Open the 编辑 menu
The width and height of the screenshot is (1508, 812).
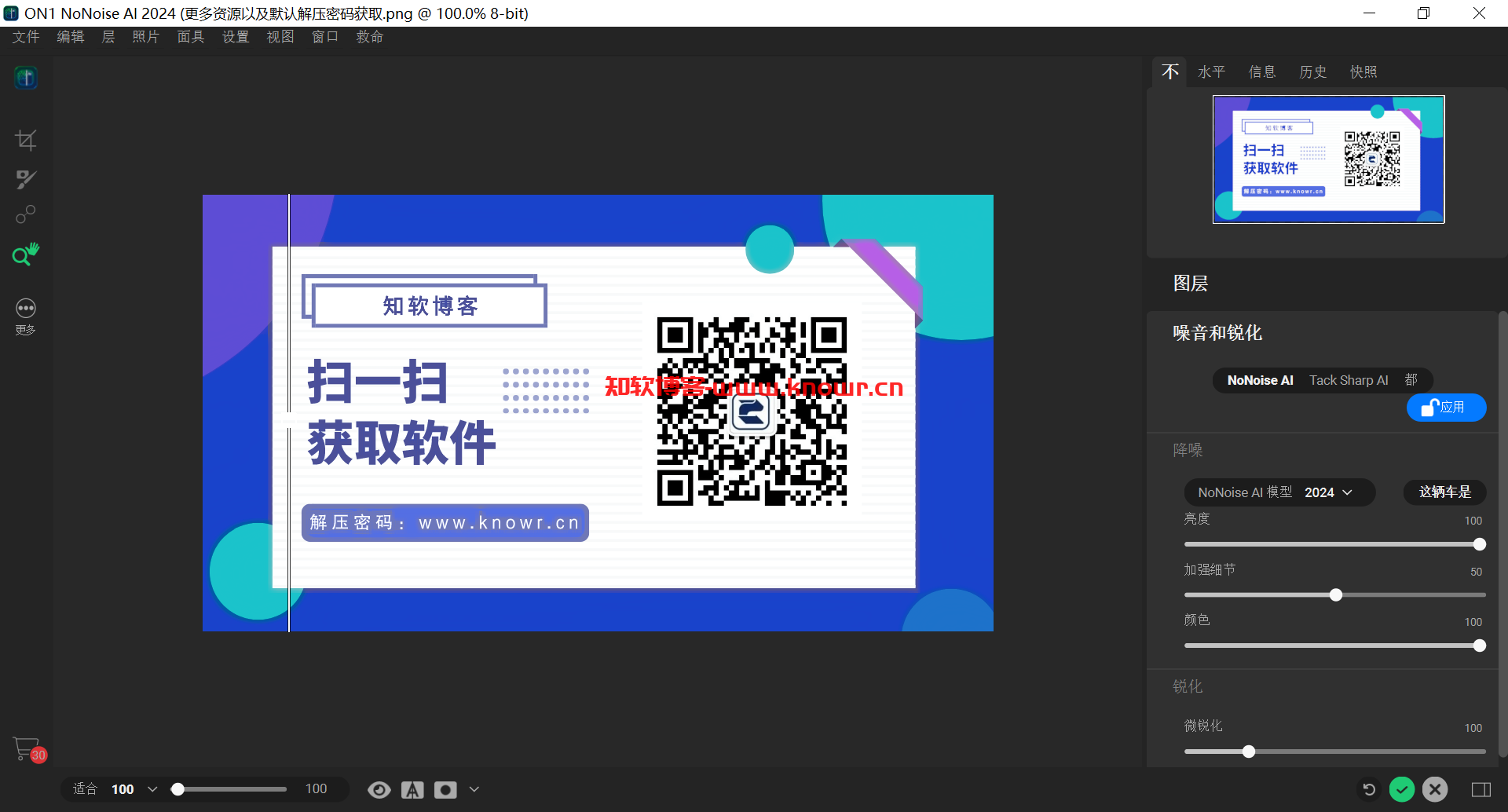point(71,37)
